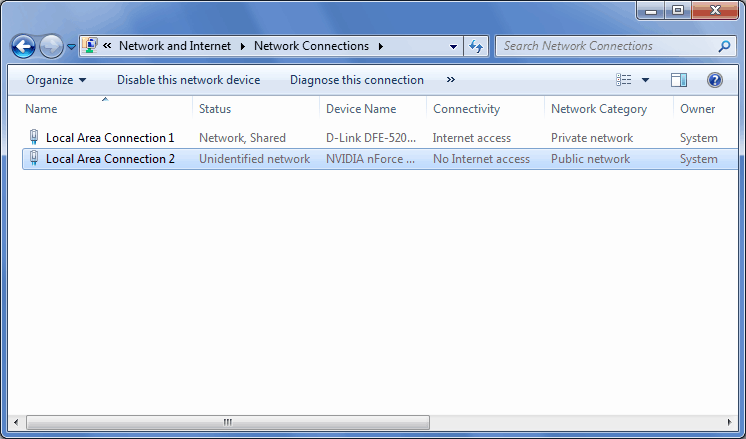Open the recent pages dropdown arrow
The width and height of the screenshot is (746, 439).
coord(72,47)
